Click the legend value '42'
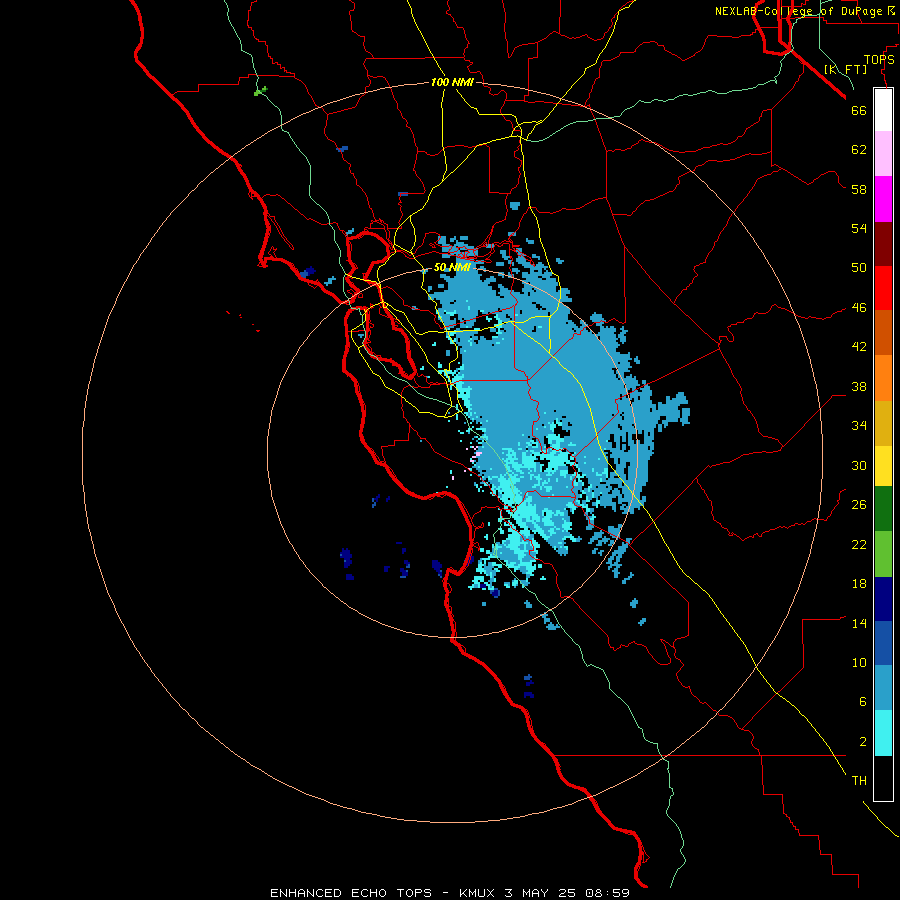This screenshot has height=900, width=900. click(x=859, y=347)
